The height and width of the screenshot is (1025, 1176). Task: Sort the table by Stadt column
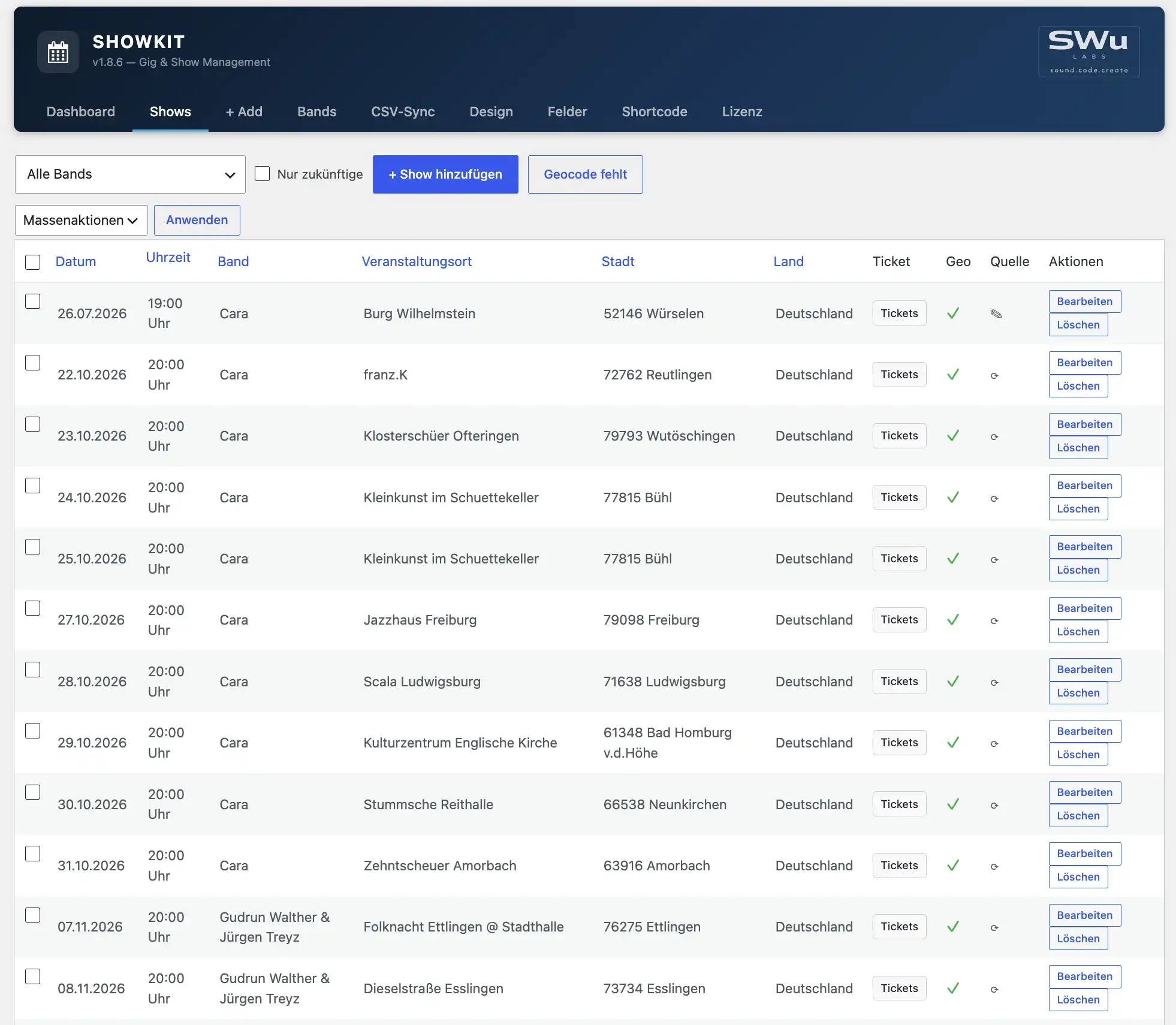(x=618, y=261)
